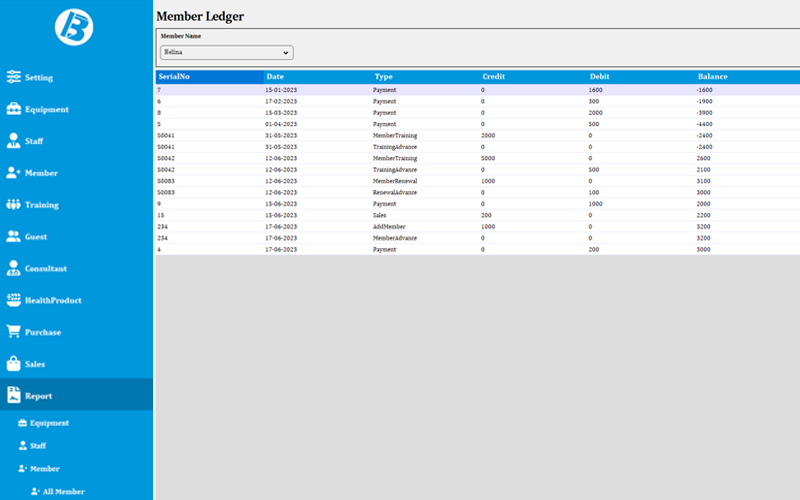Image resolution: width=800 pixels, height=500 pixels.
Task: Click the Staff person icon
Action: coord(14,141)
